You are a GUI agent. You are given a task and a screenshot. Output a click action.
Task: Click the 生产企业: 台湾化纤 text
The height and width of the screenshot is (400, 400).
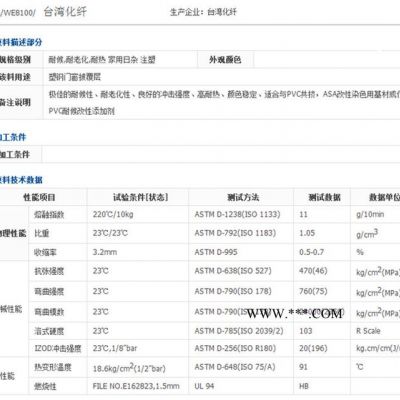(203, 13)
